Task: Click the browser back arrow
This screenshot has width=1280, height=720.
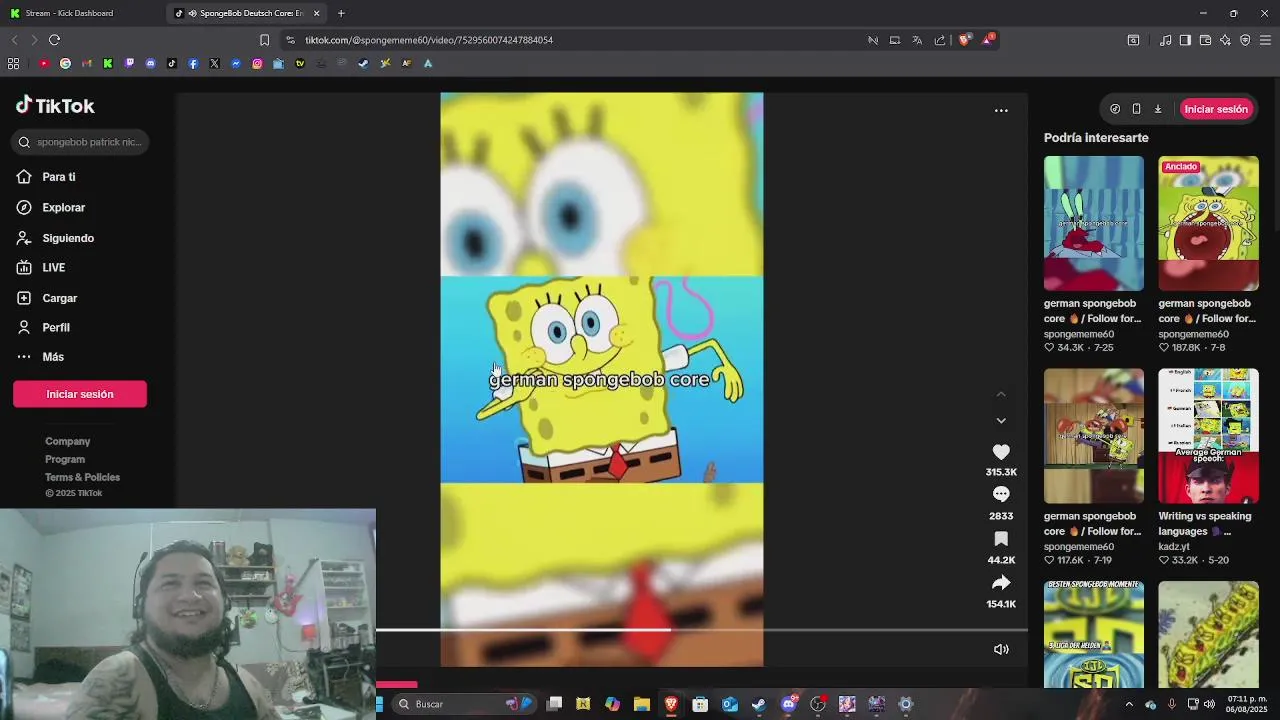Action: 14,40
